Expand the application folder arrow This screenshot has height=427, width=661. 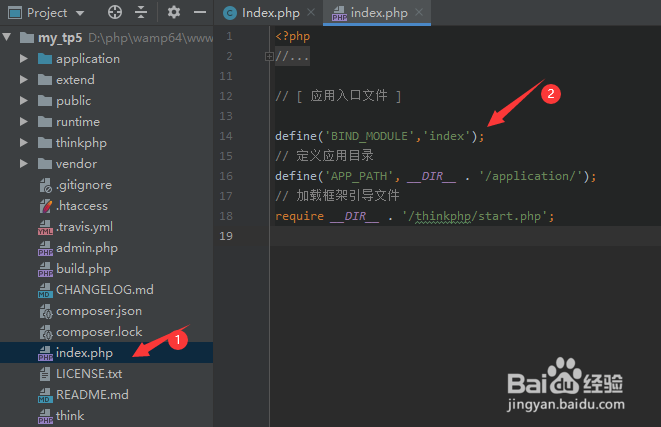click(x=24, y=59)
